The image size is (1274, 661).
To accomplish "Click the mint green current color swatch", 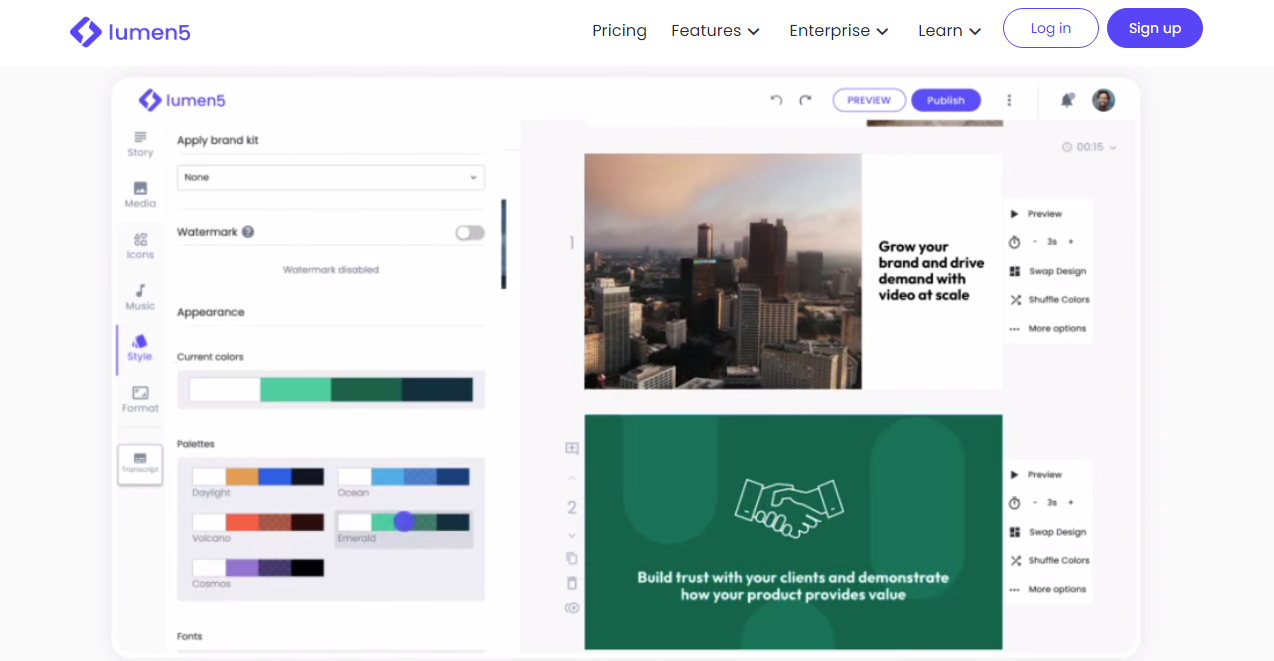I will [x=296, y=390].
